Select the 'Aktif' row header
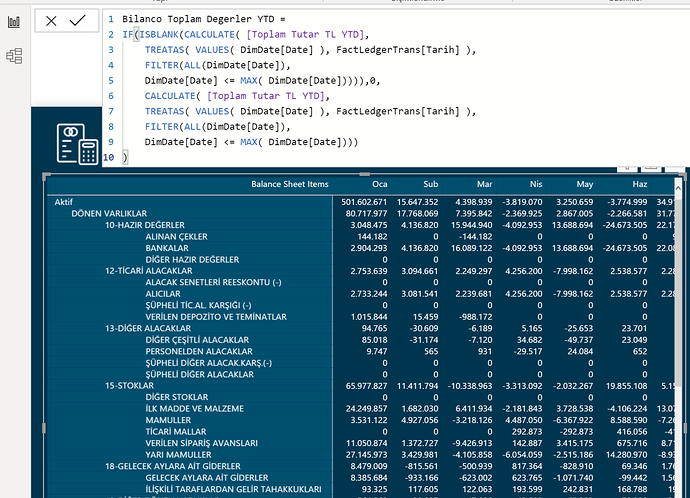 click(63, 202)
